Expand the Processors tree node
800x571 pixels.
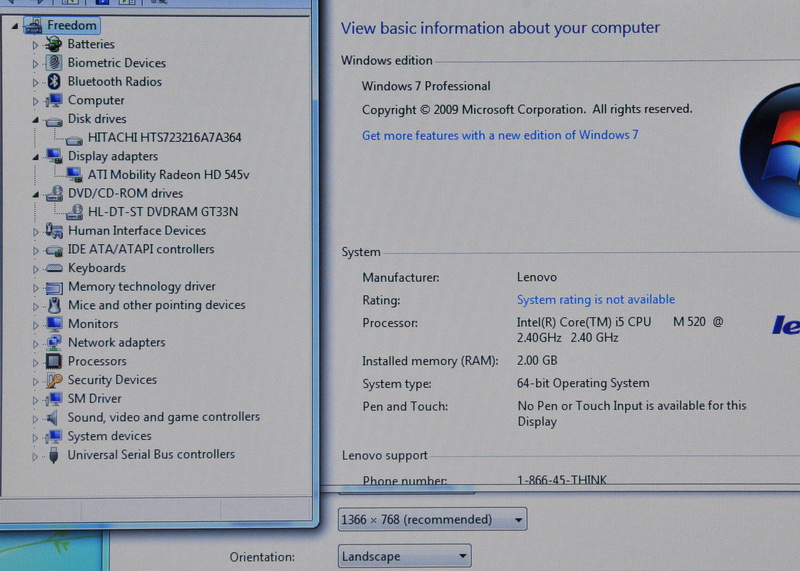tap(36, 362)
